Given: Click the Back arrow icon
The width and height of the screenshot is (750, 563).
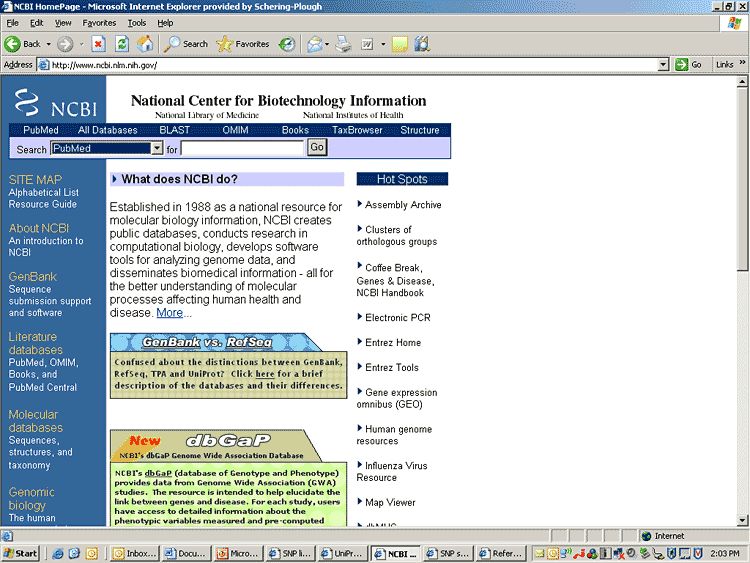Looking at the screenshot, I should click(12, 44).
